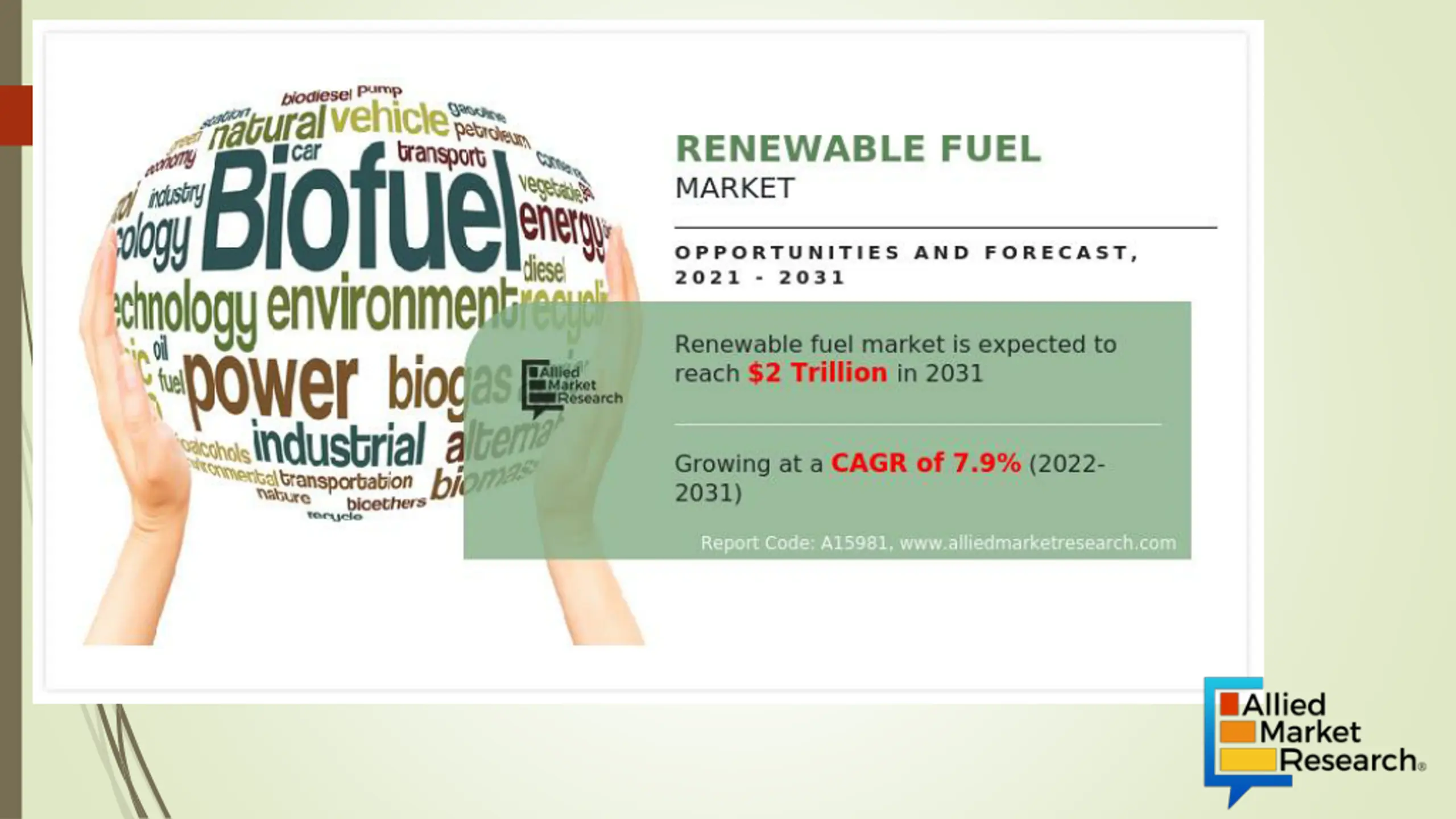Click the black divider line under MARKET

pos(945,227)
